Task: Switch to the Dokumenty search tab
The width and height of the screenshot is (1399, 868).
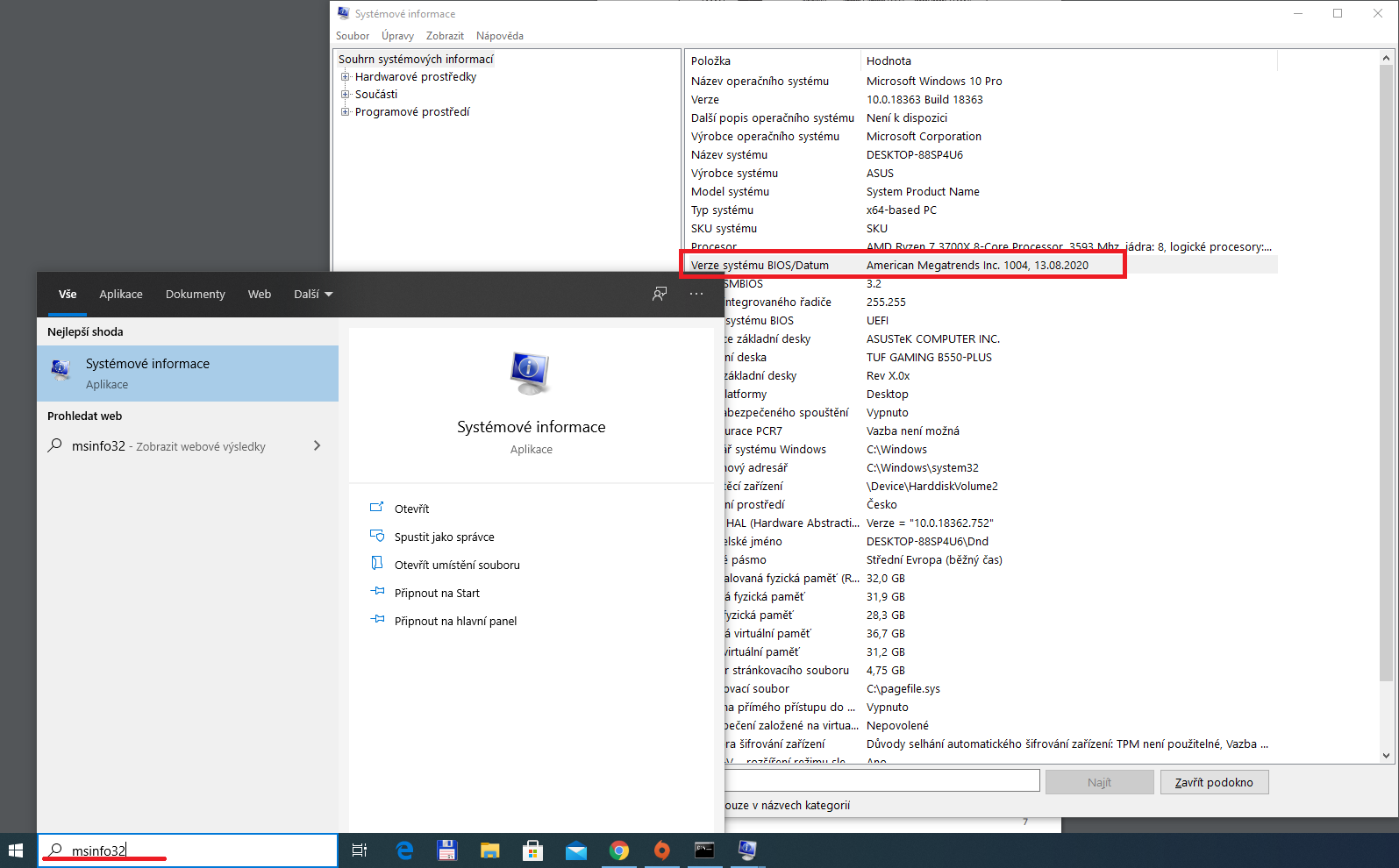Action: coord(196,295)
